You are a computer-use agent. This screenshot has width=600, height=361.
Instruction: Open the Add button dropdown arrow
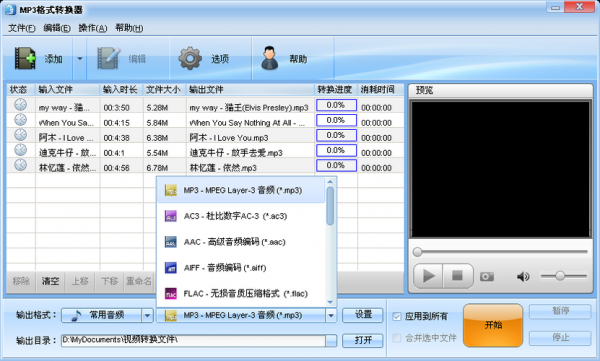(x=80, y=59)
